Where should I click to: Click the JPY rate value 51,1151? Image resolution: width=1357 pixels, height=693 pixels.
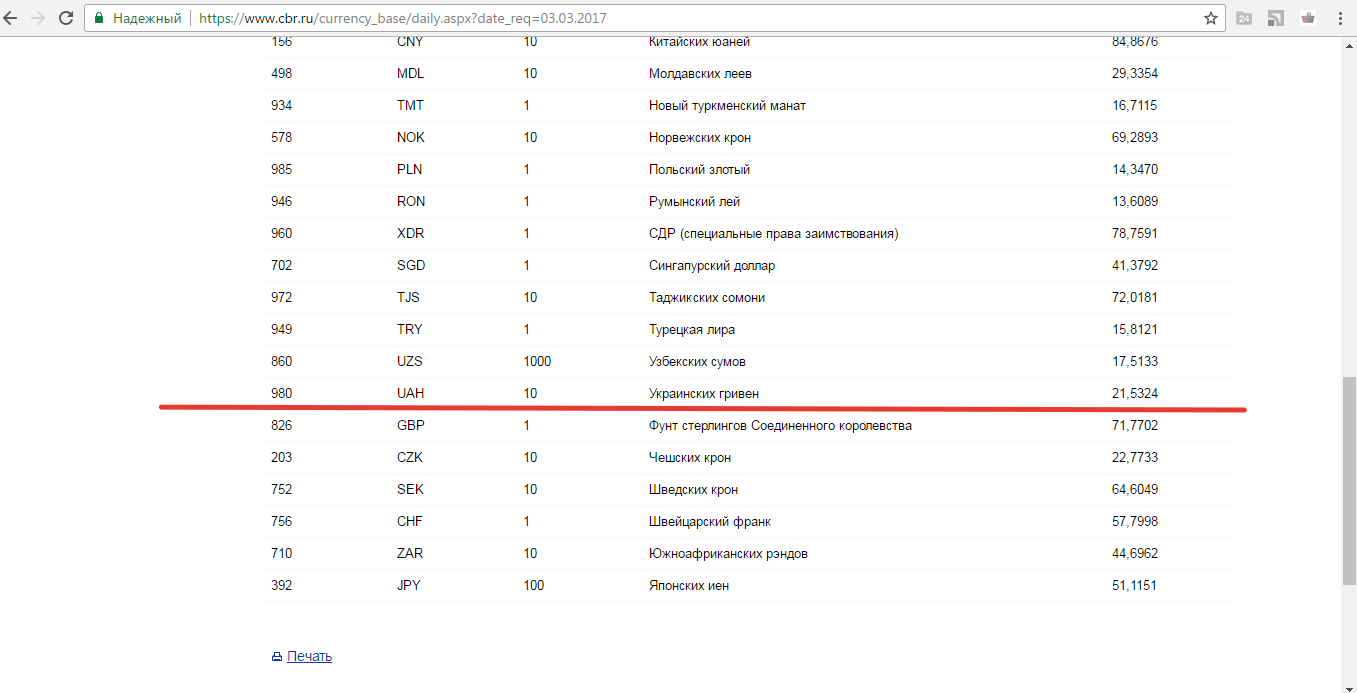pos(1134,585)
